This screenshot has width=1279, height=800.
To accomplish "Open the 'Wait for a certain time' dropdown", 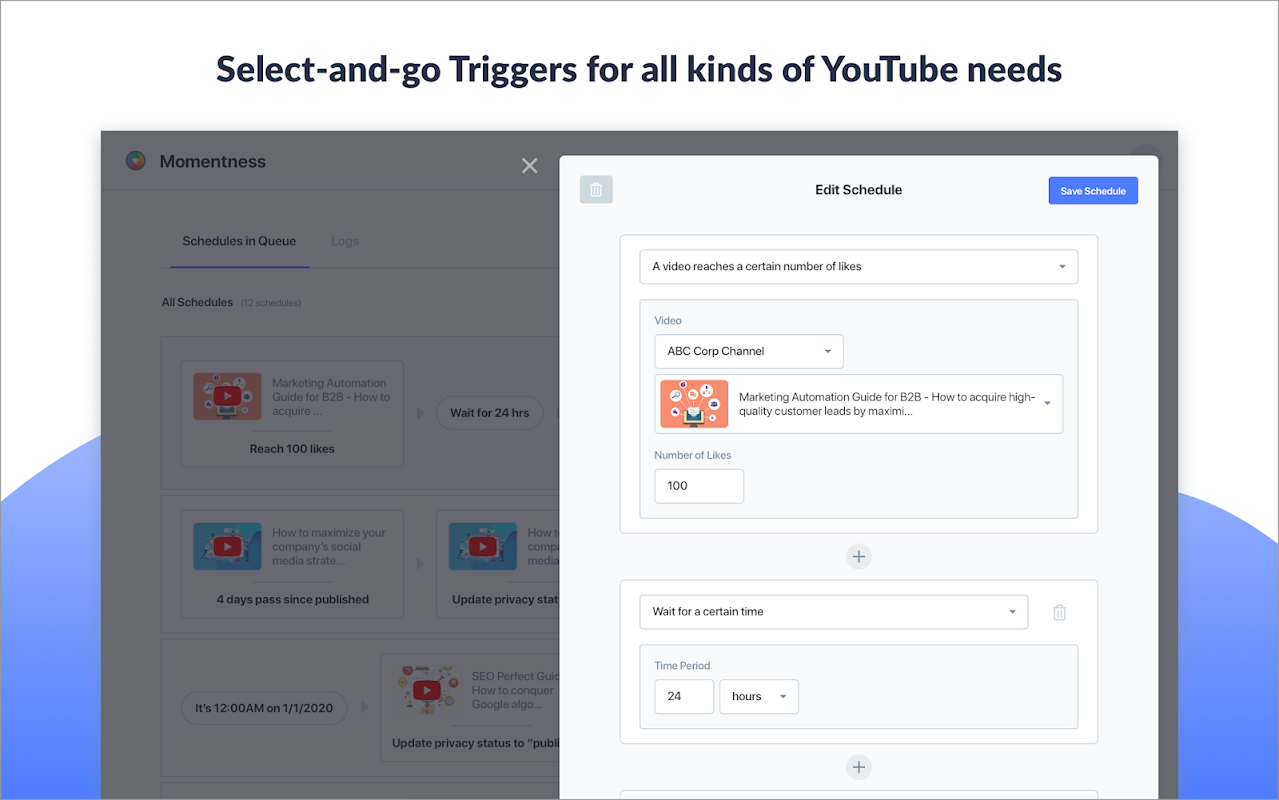I will [x=834, y=612].
